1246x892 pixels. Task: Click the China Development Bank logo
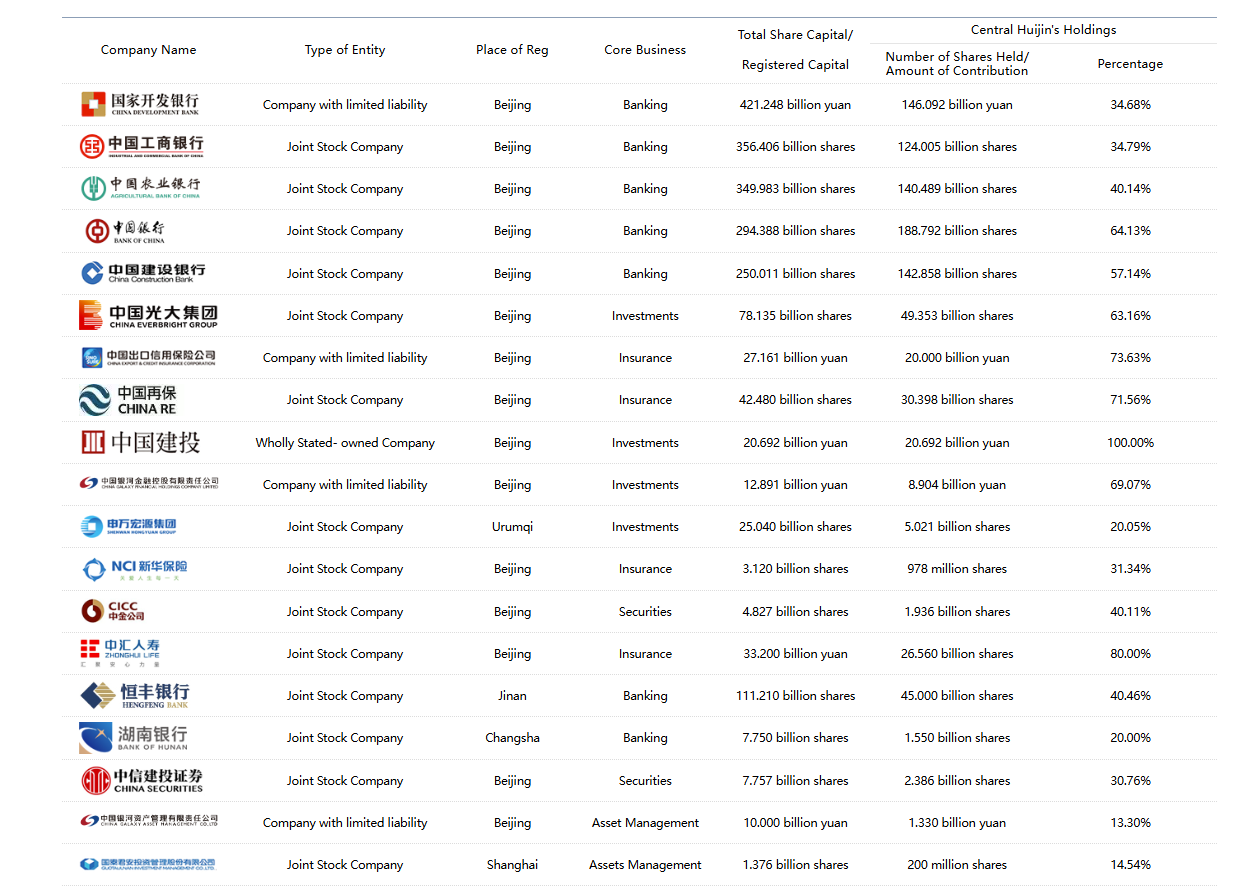(x=140, y=104)
